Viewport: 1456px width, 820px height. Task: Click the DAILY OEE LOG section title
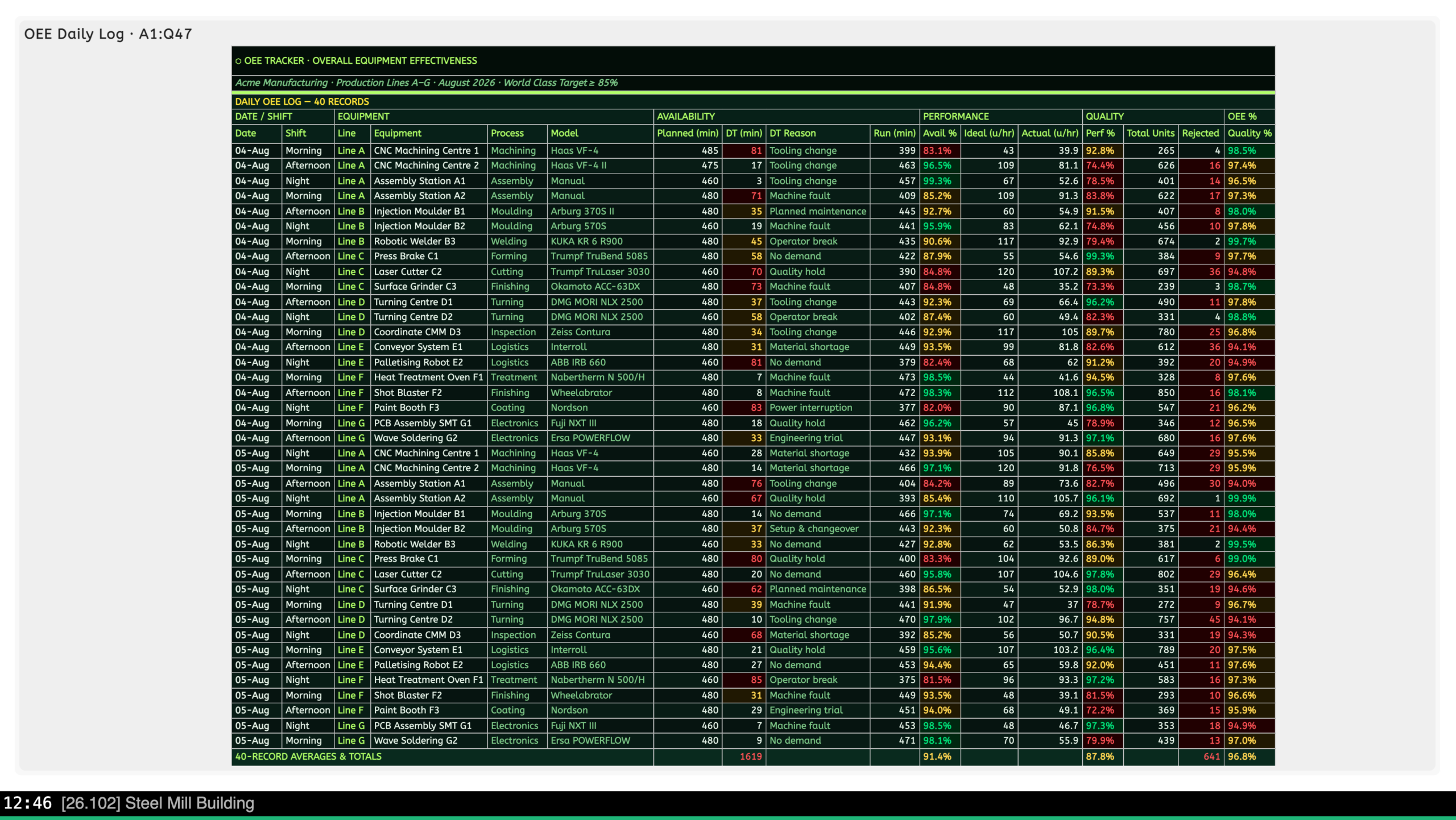302,102
